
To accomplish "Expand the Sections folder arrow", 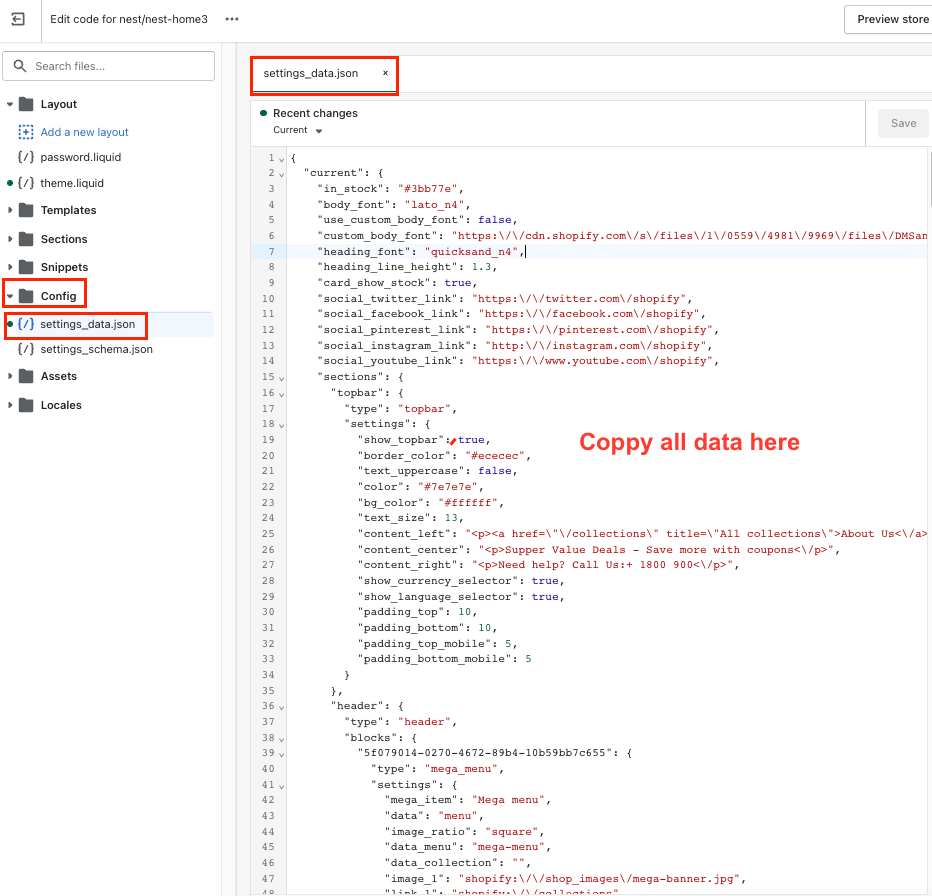I will [10, 239].
